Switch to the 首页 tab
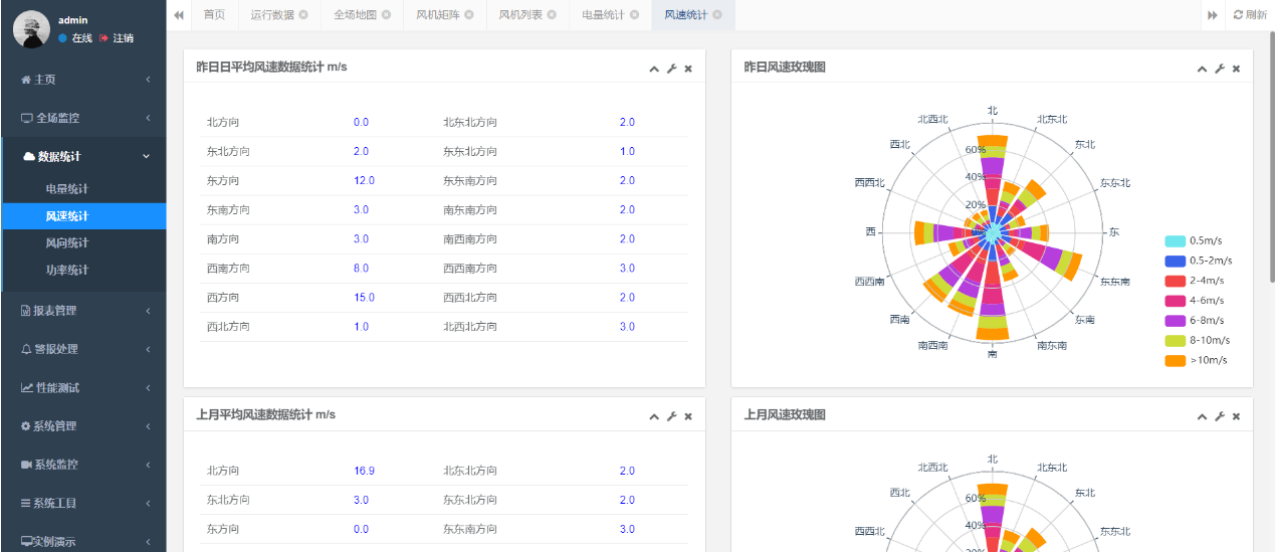The width and height of the screenshot is (1281, 556). (214, 15)
